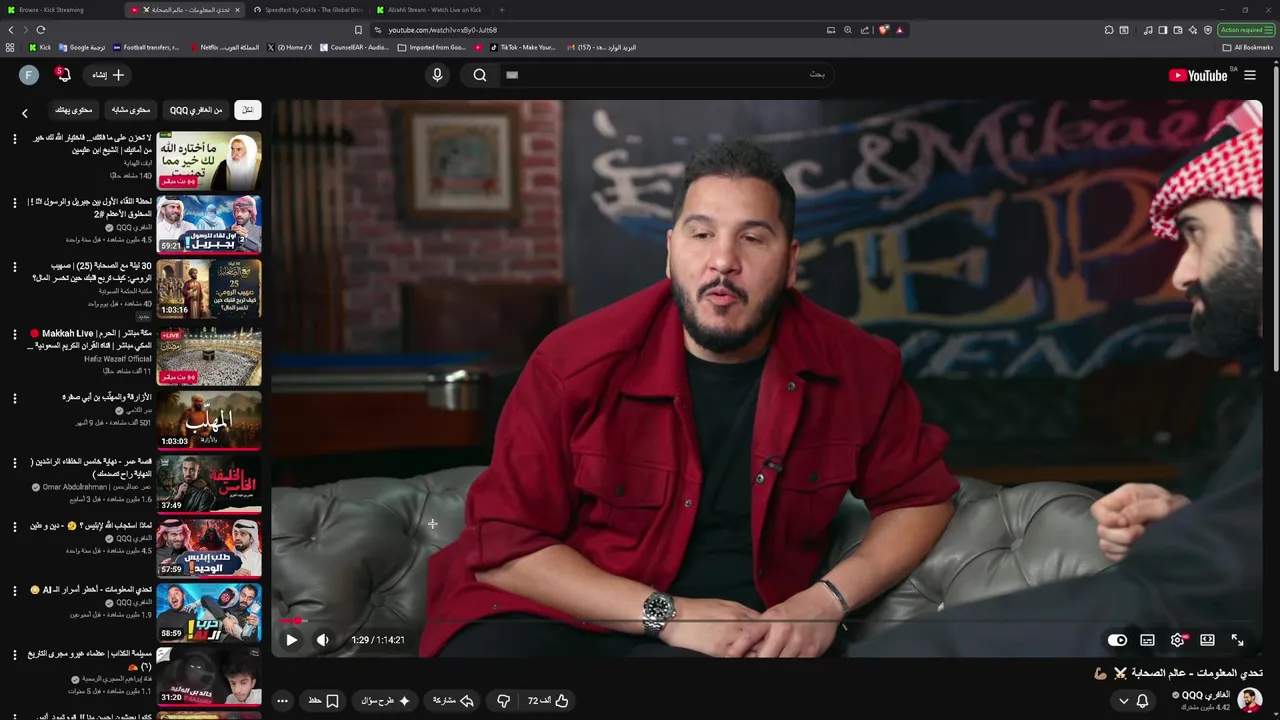
Task: Open the Brave Shields lion icon
Action: tap(884, 30)
